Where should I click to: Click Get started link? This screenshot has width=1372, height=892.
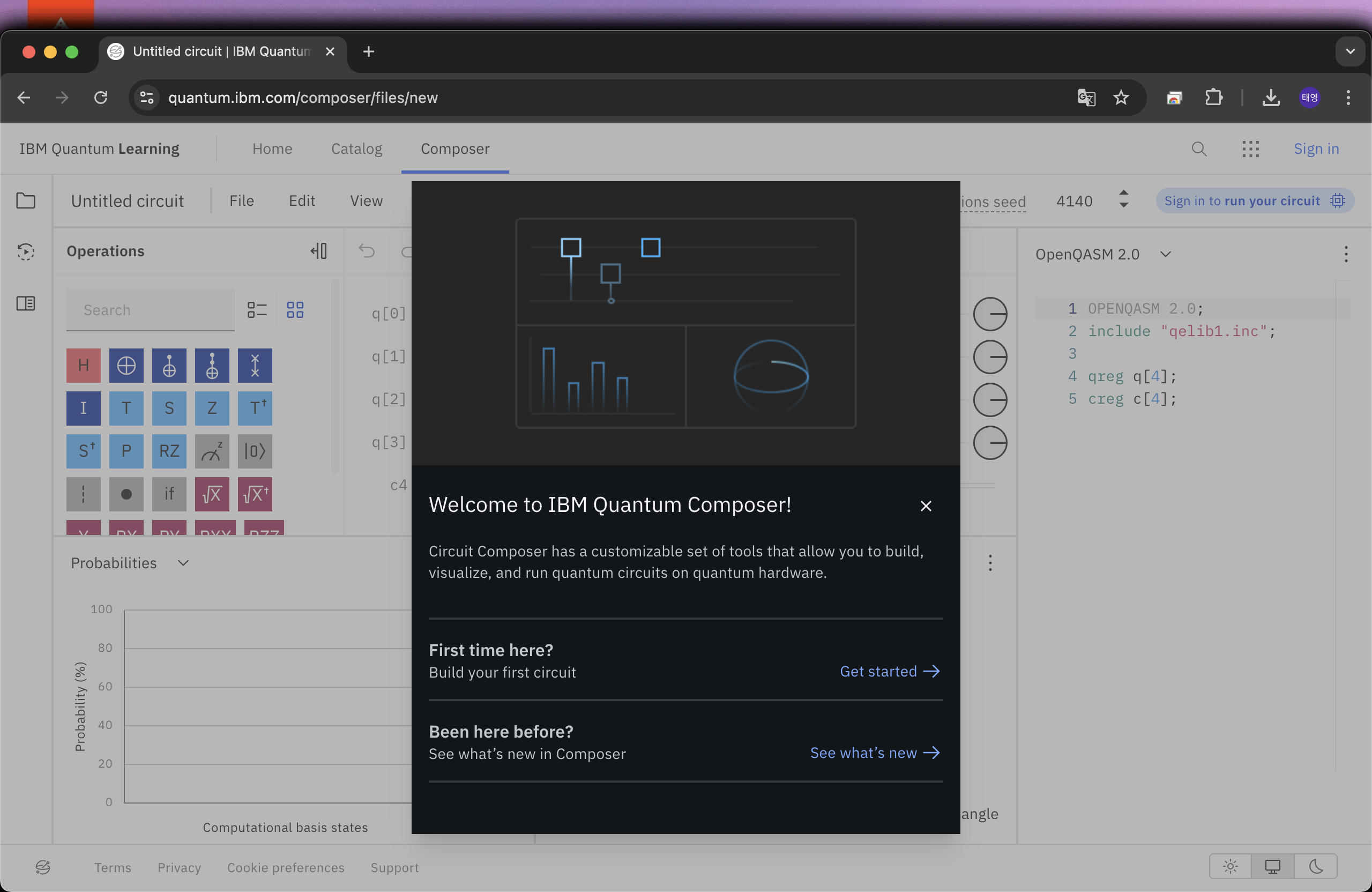(x=890, y=672)
